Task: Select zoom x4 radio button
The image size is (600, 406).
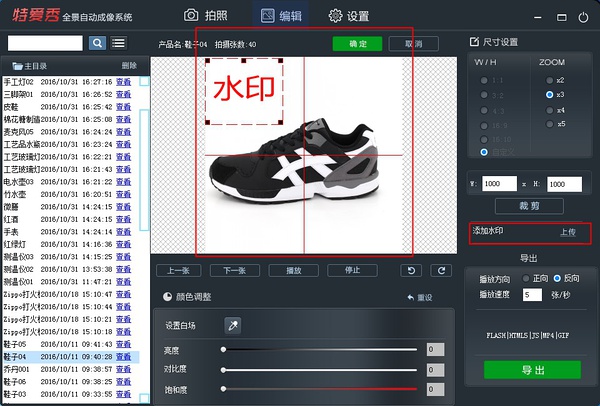Action: pyautogui.click(x=549, y=110)
